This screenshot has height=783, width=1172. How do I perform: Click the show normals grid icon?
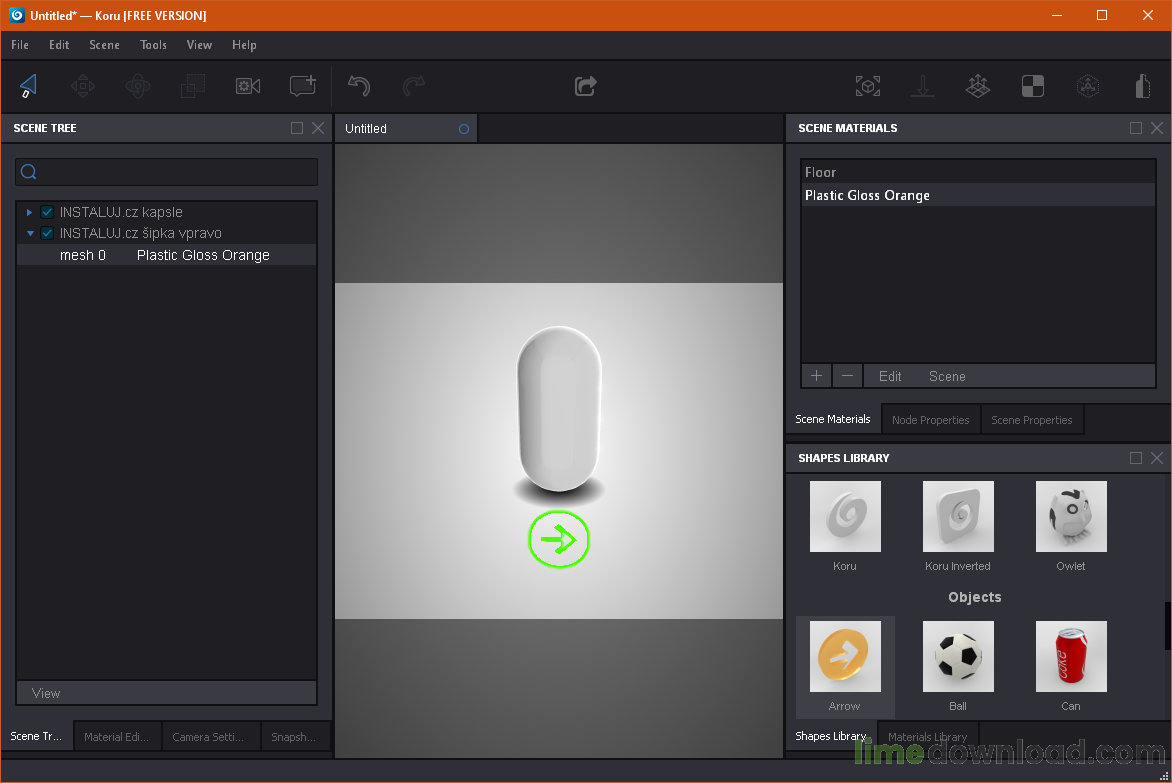pos(978,86)
